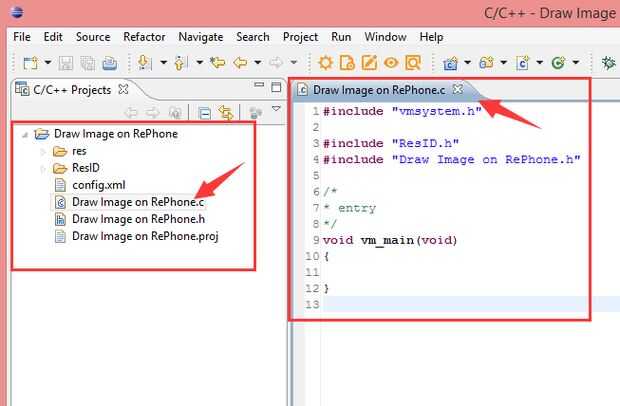620x406 pixels.
Task: Collapse the Draw Image on RePhone project
Action: pos(25,135)
